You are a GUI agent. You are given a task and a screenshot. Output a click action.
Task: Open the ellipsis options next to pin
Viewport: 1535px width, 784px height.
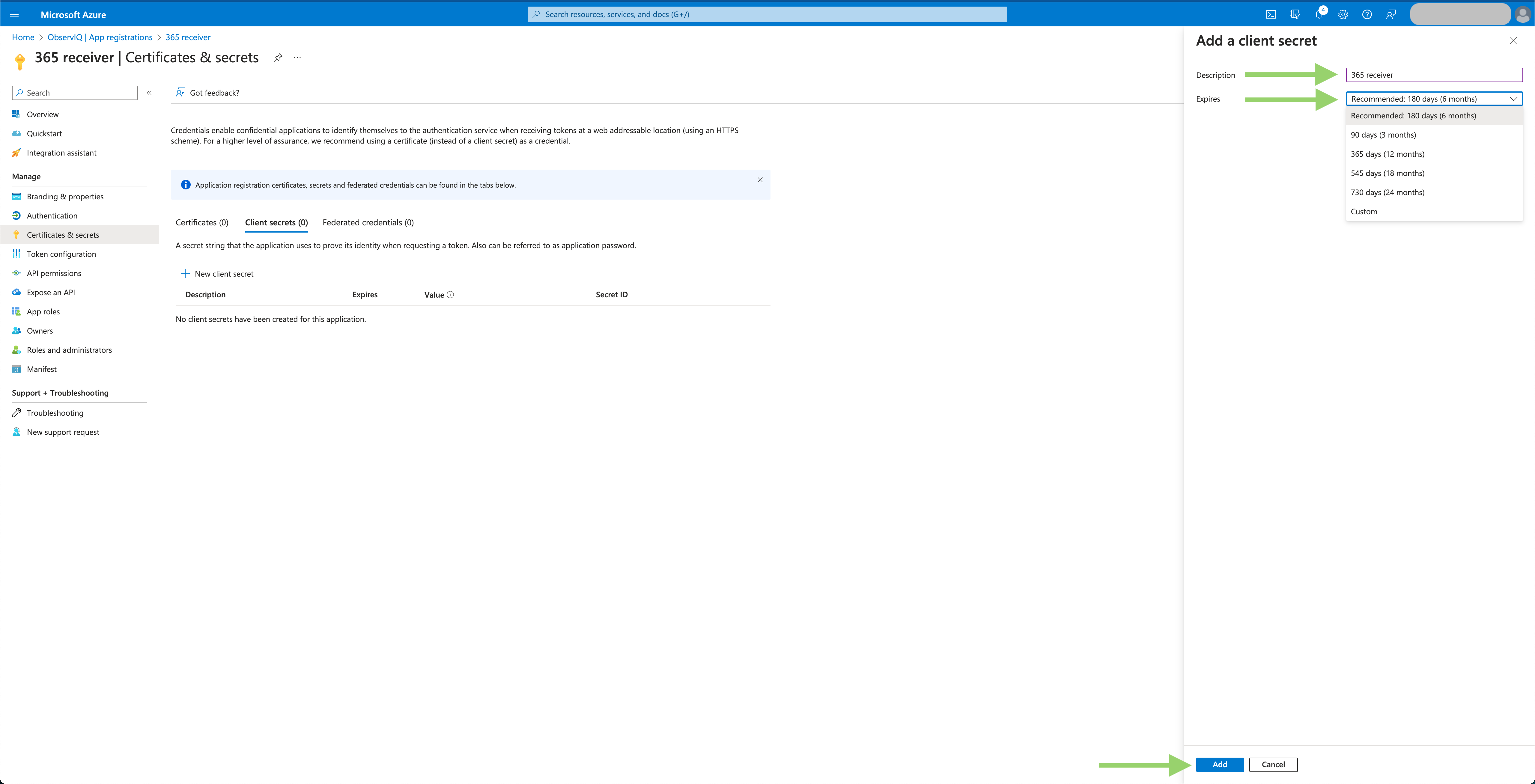[297, 57]
